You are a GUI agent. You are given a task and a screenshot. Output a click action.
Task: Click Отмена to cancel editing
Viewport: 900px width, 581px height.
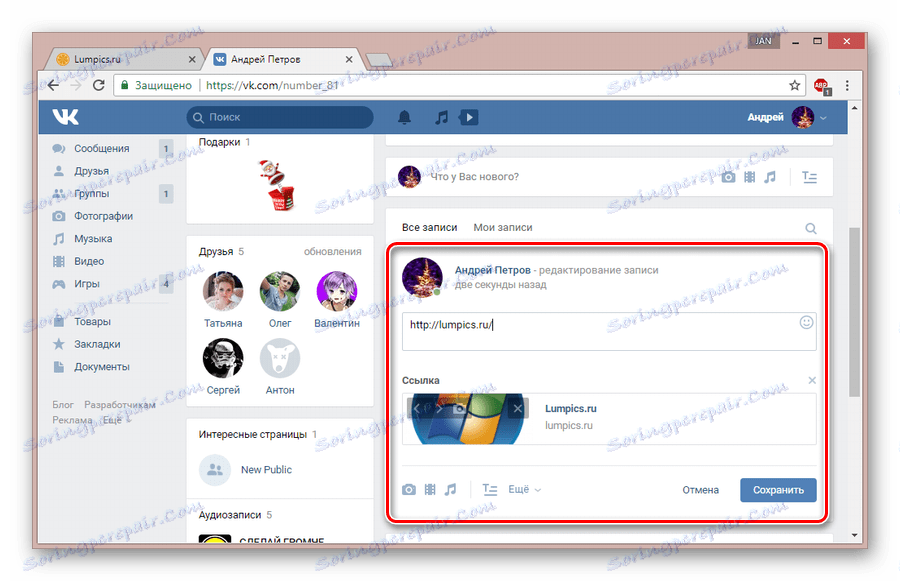coord(700,490)
